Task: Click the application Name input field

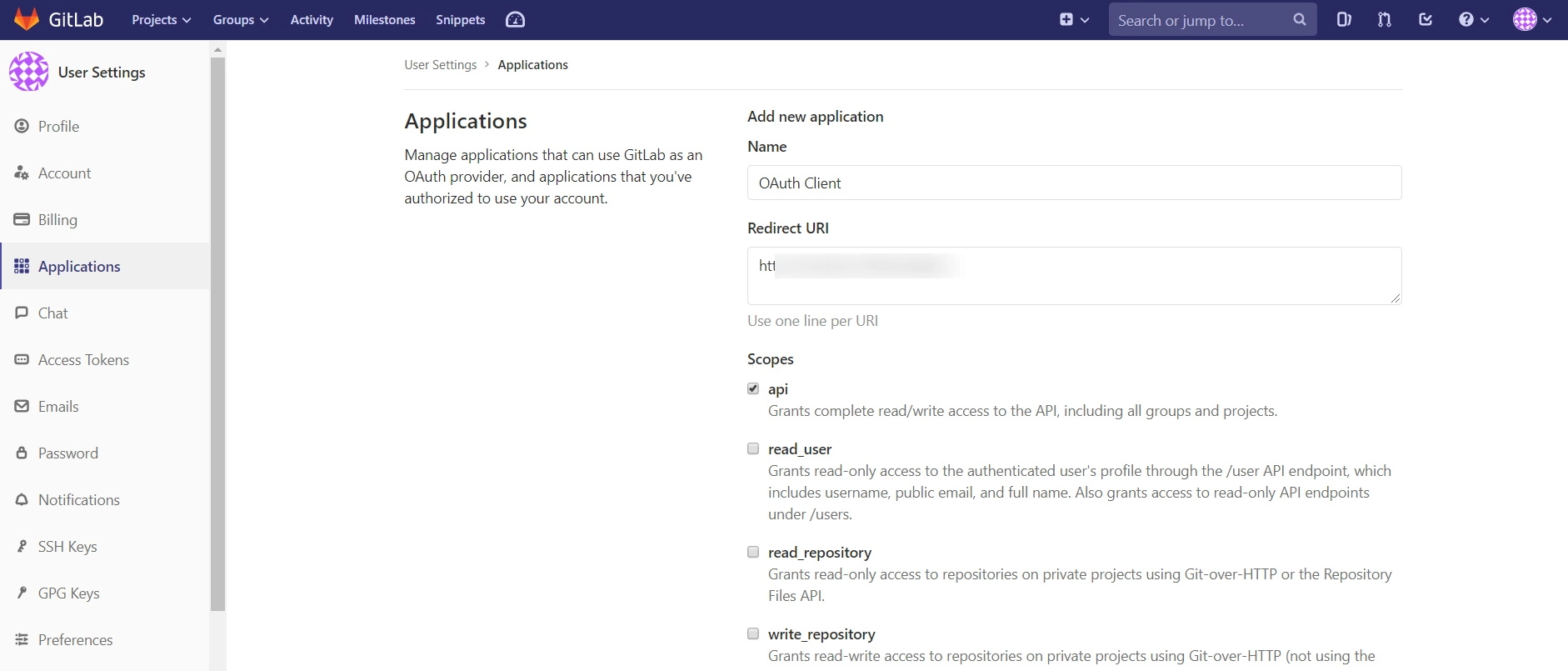Action: pyautogui.click(x=1074, y=183)
